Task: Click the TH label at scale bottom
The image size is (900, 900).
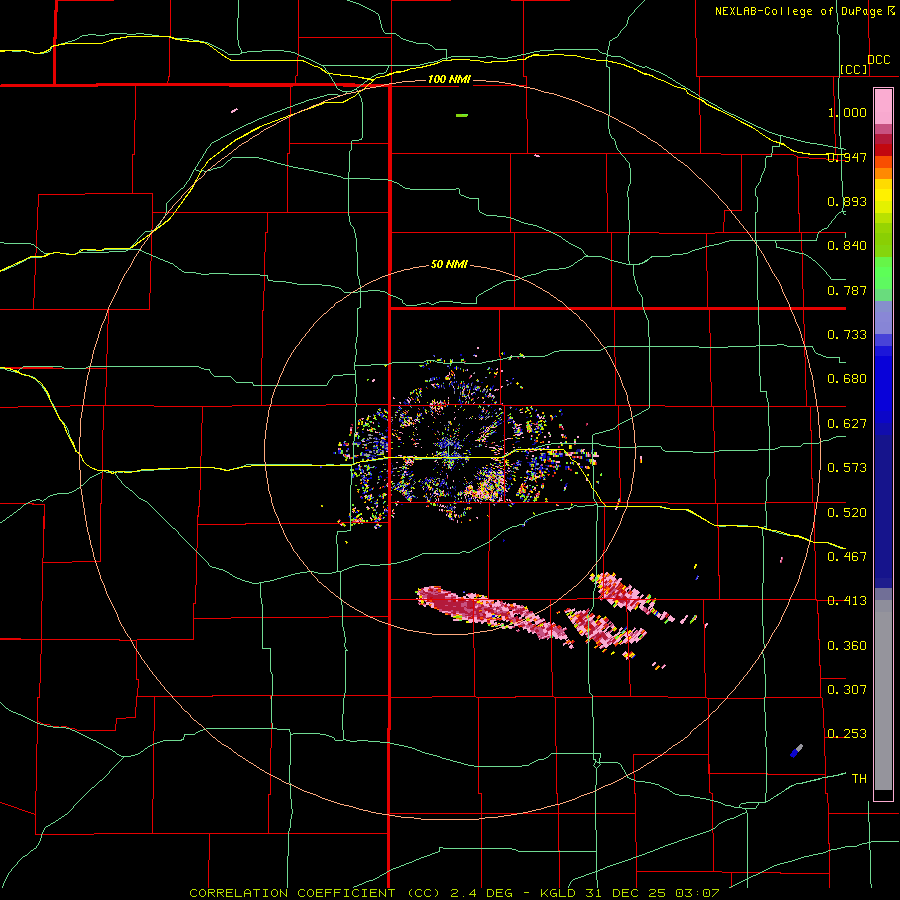Action: [859, 778]
